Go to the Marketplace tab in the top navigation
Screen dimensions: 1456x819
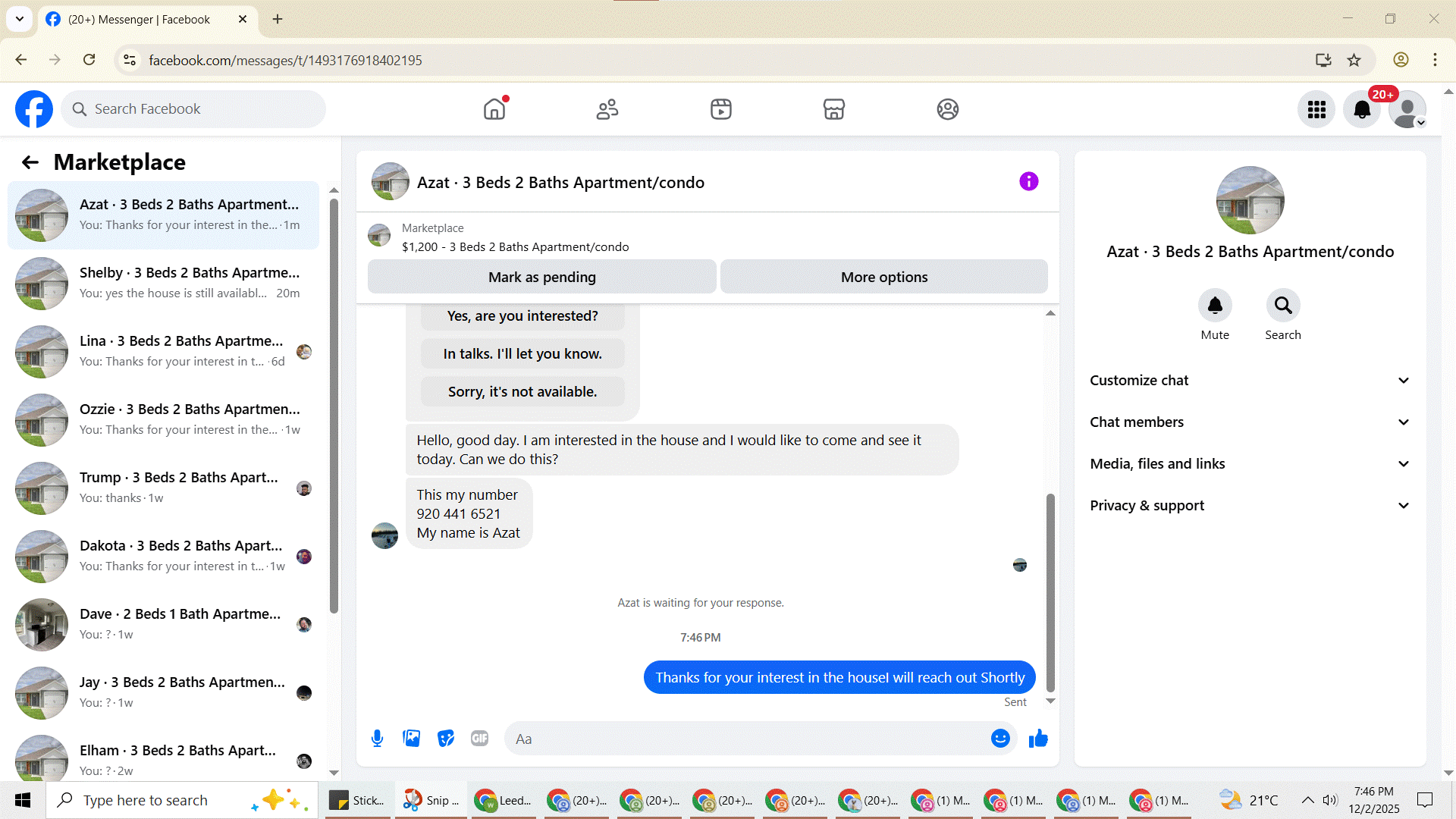833,109
